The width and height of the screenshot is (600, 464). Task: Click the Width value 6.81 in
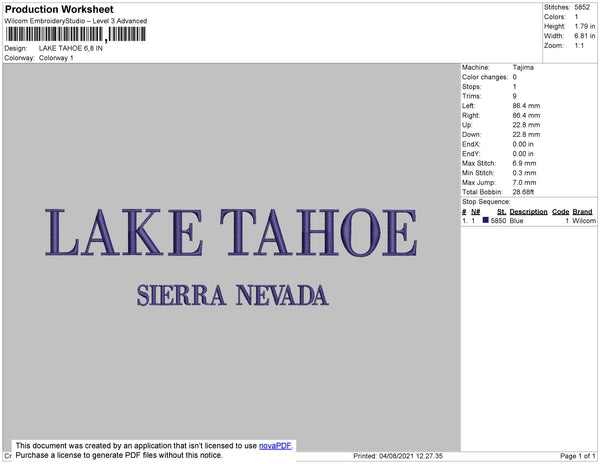(585, 36)
